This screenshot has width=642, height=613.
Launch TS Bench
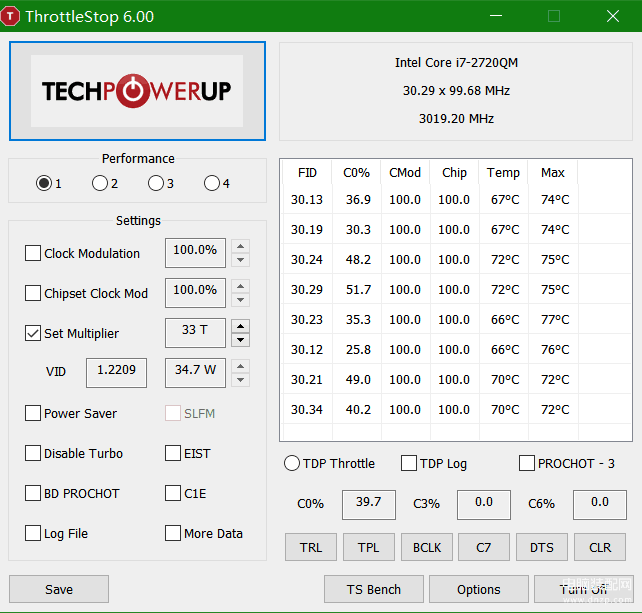pyautogui.click(x=374, y=589)
